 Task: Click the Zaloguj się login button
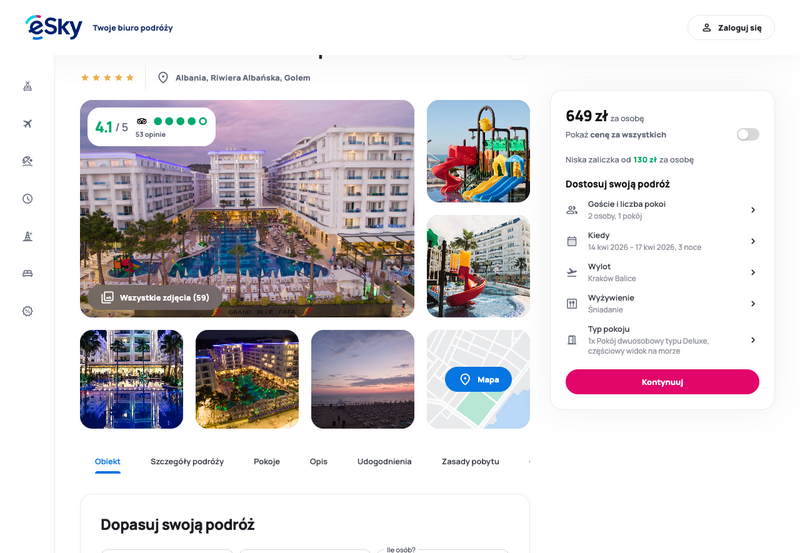(x=731, y=28)
